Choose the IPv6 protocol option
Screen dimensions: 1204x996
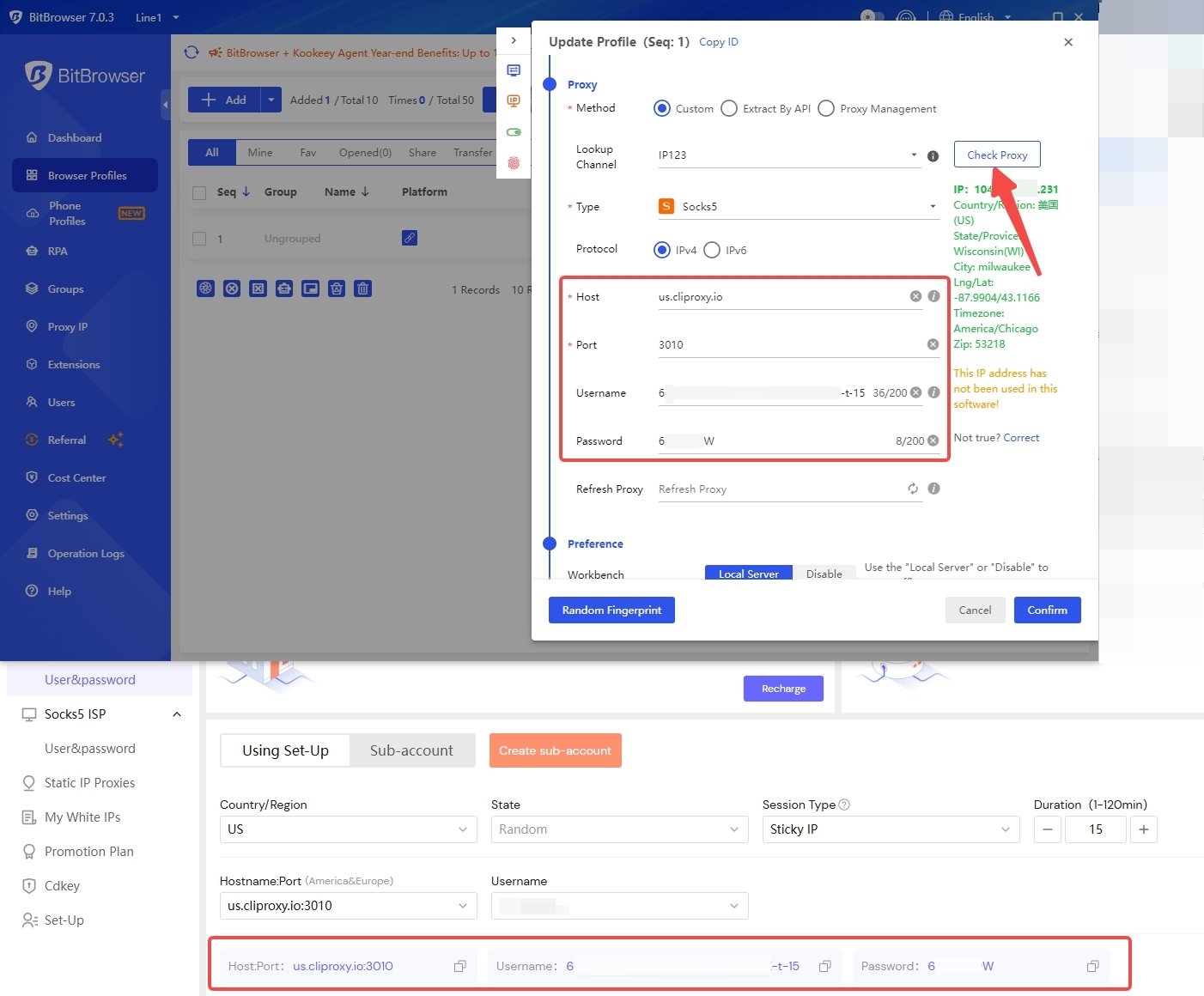(x=712, y=250)
